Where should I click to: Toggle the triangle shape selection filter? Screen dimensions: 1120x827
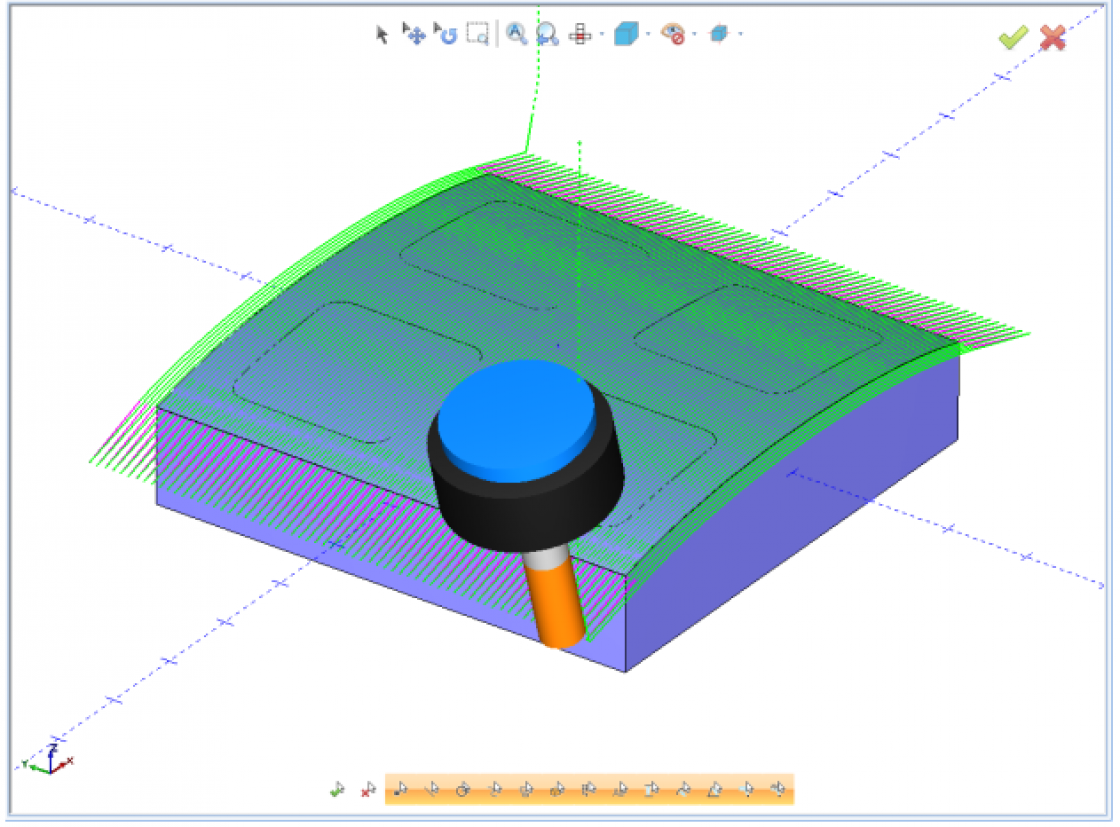714,789
